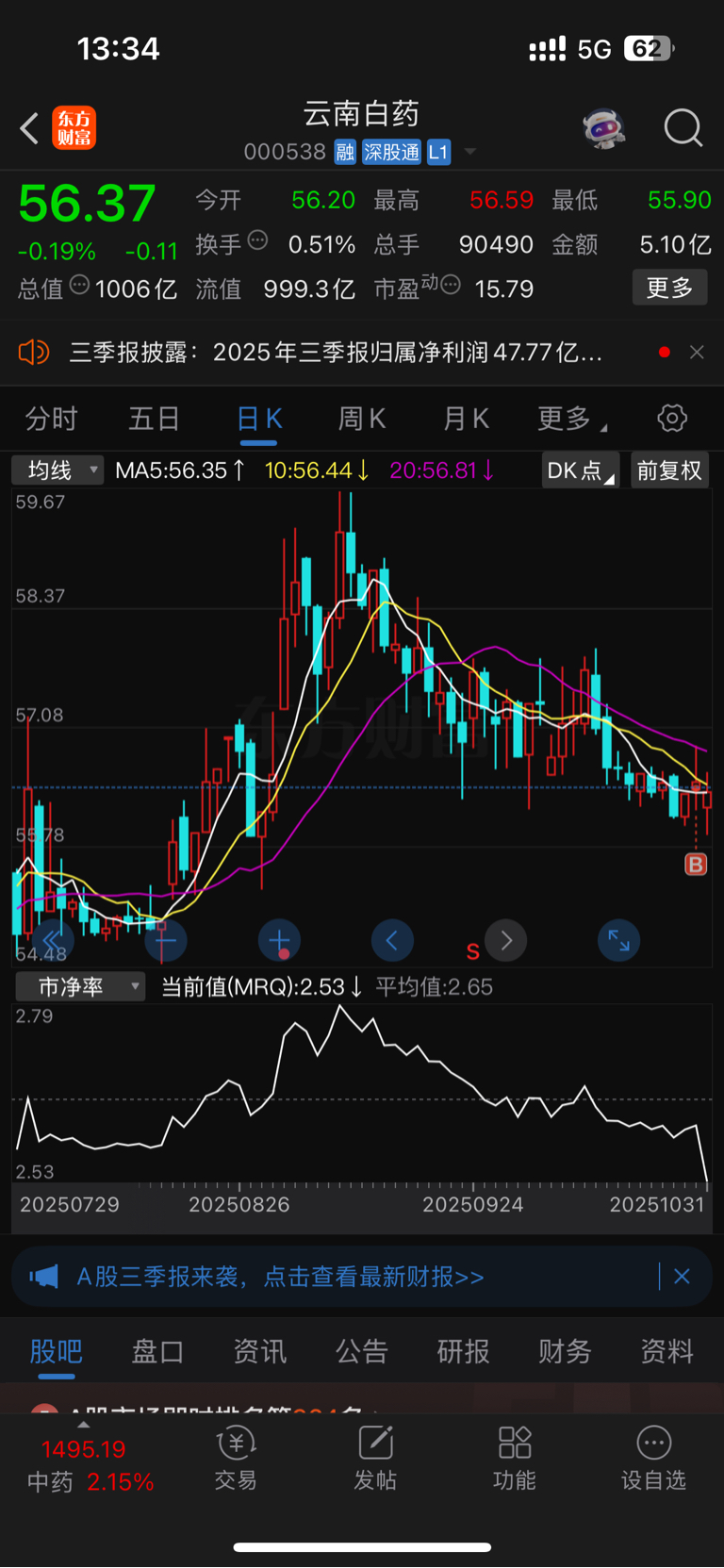The height and width of the screenshot is (1568, 724).
Task: Switch to 研报 tab
Action: [463, 1351]
